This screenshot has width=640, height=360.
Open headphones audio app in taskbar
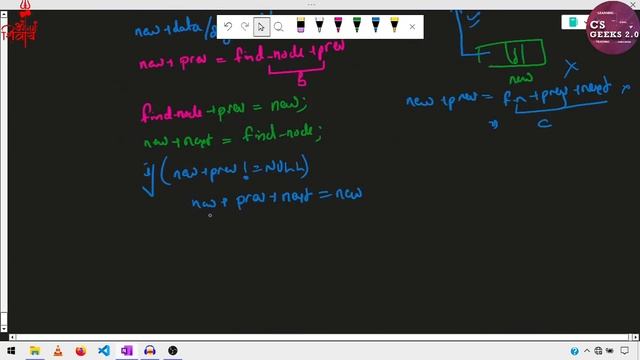(150, 351)
